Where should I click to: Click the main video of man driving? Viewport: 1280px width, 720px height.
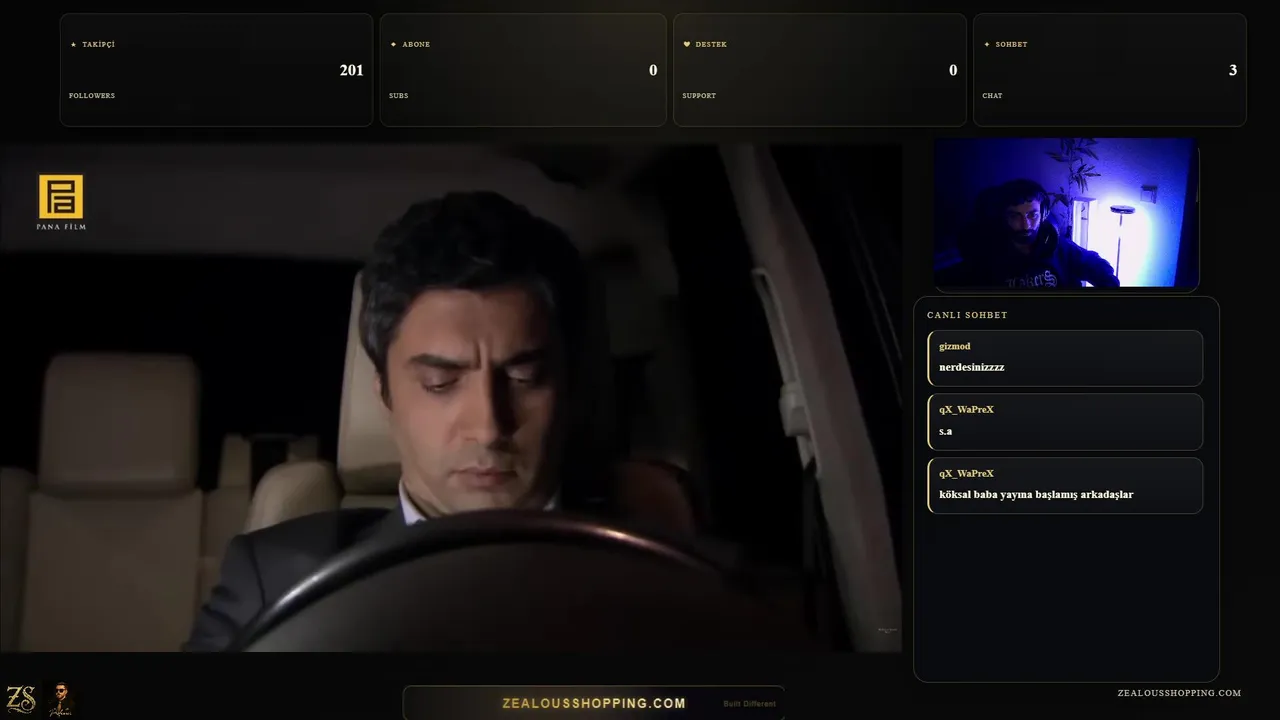[451, 398]
